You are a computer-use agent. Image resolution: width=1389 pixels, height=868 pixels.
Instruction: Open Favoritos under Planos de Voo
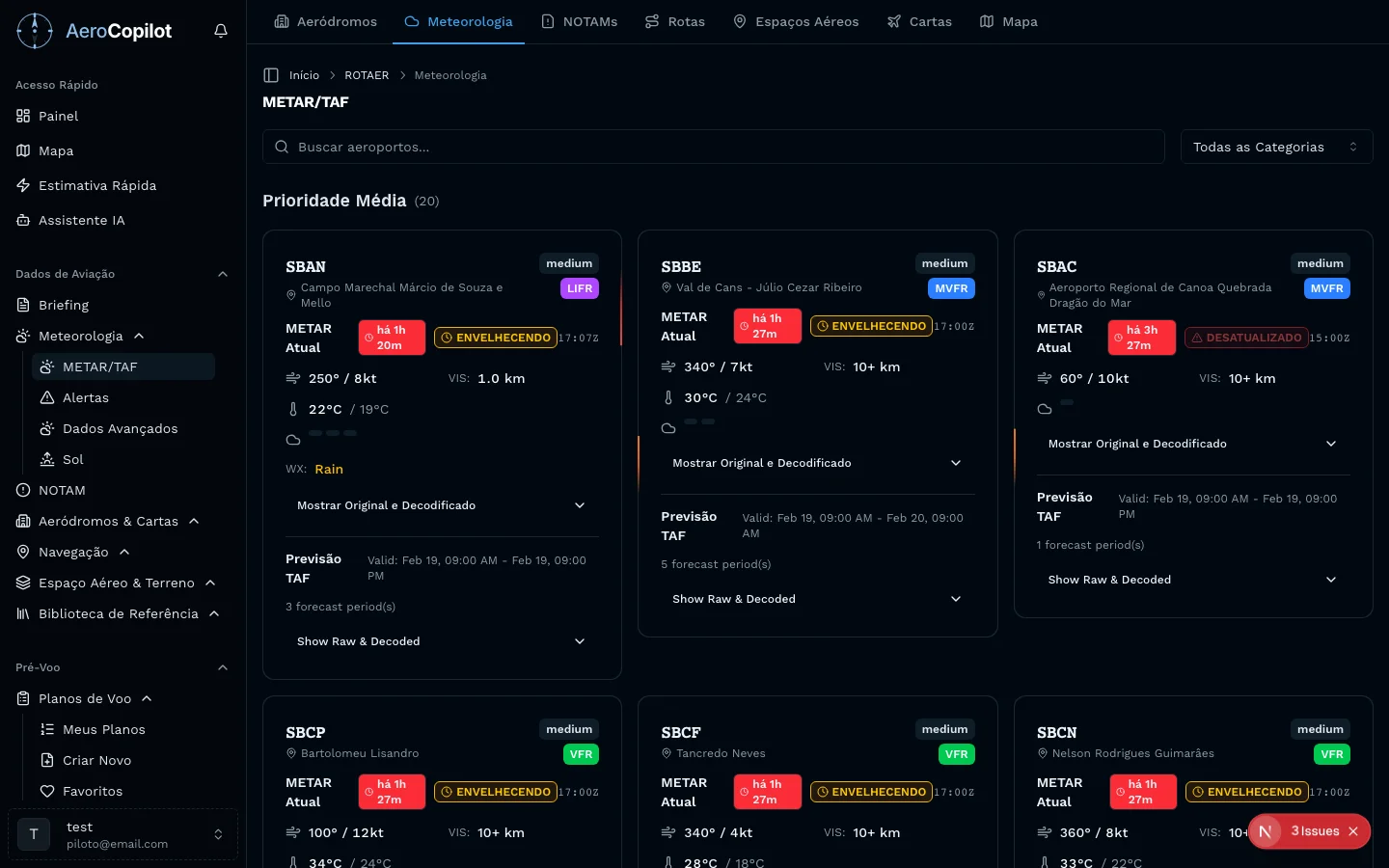[x=92, y=791]
